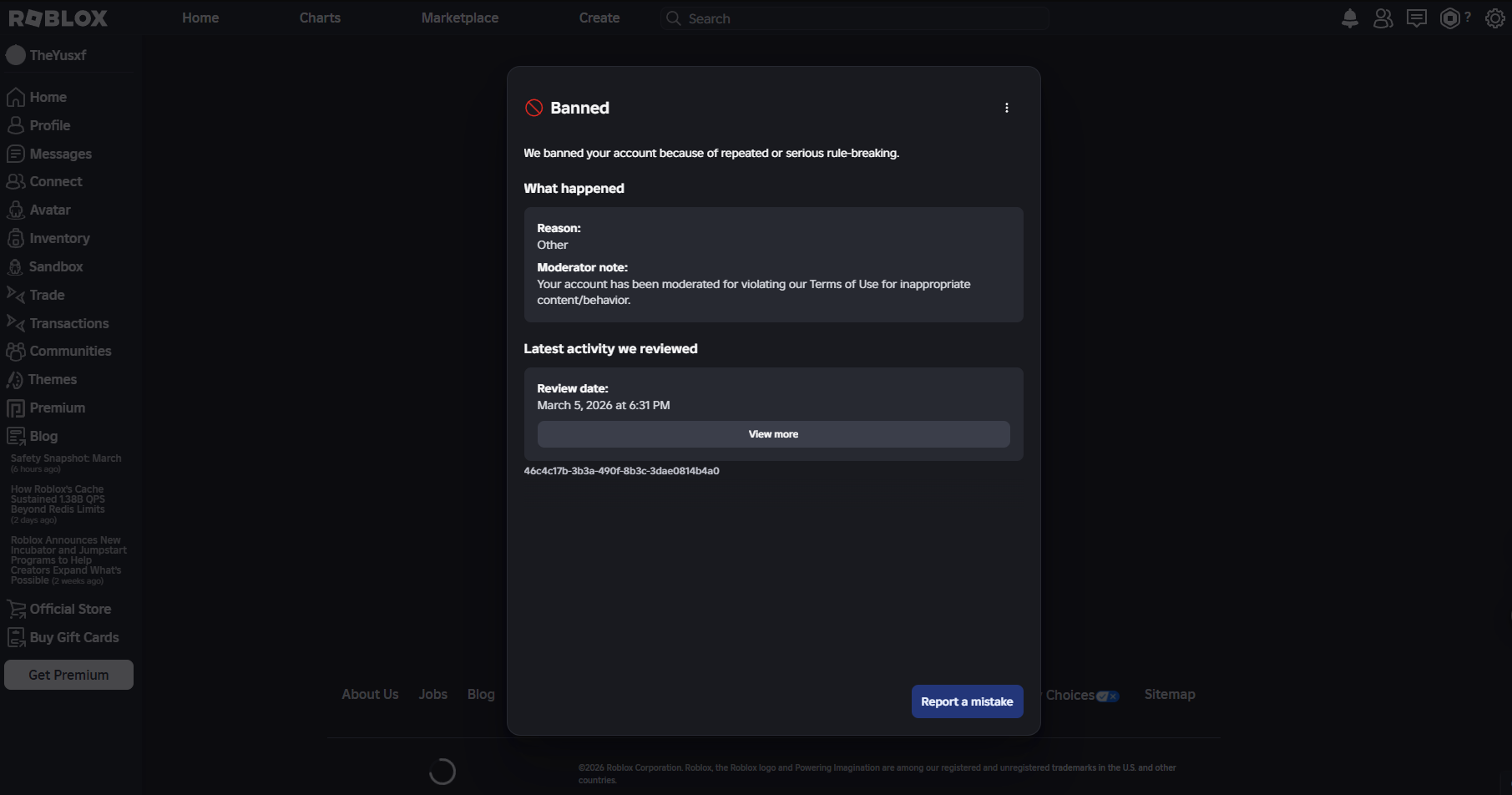1512x795 pixels.
Task: Open the Incubator and Jumpstart Programs blog post
Action: (x=68, y=560)
